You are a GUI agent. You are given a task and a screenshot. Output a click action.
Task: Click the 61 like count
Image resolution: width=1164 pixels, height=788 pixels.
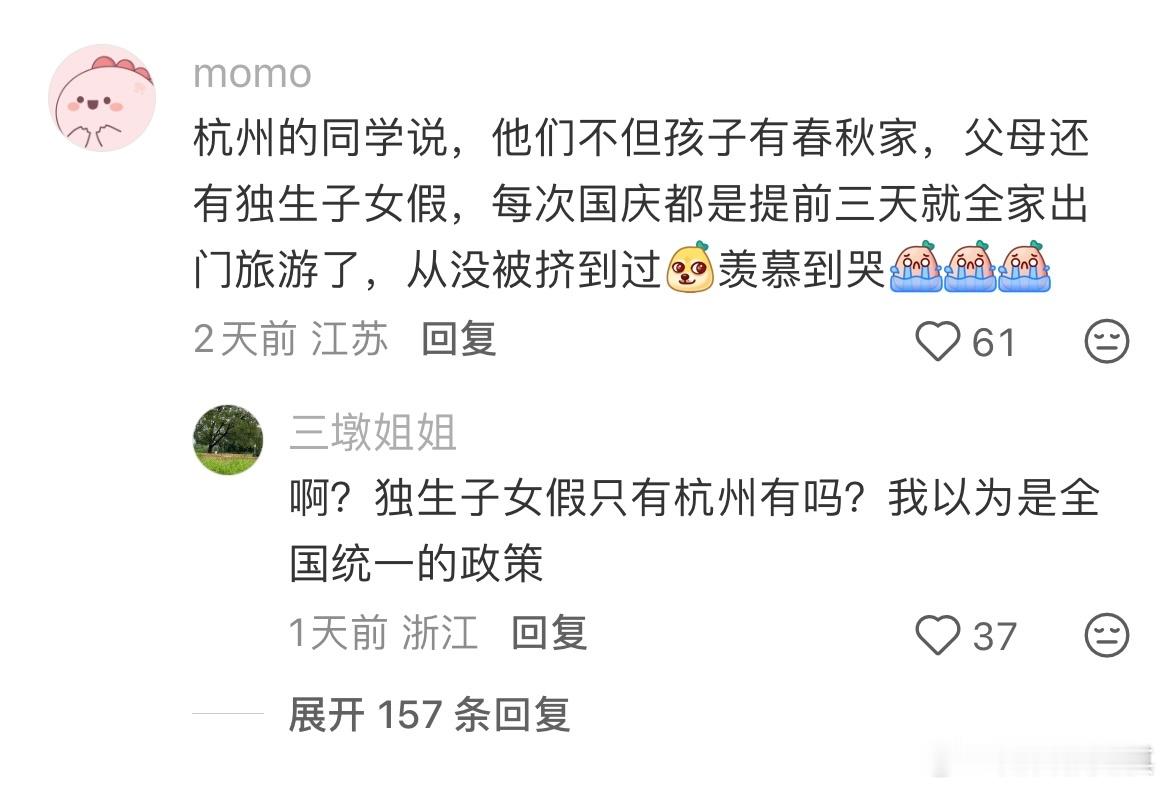click(x=993, y=343)
